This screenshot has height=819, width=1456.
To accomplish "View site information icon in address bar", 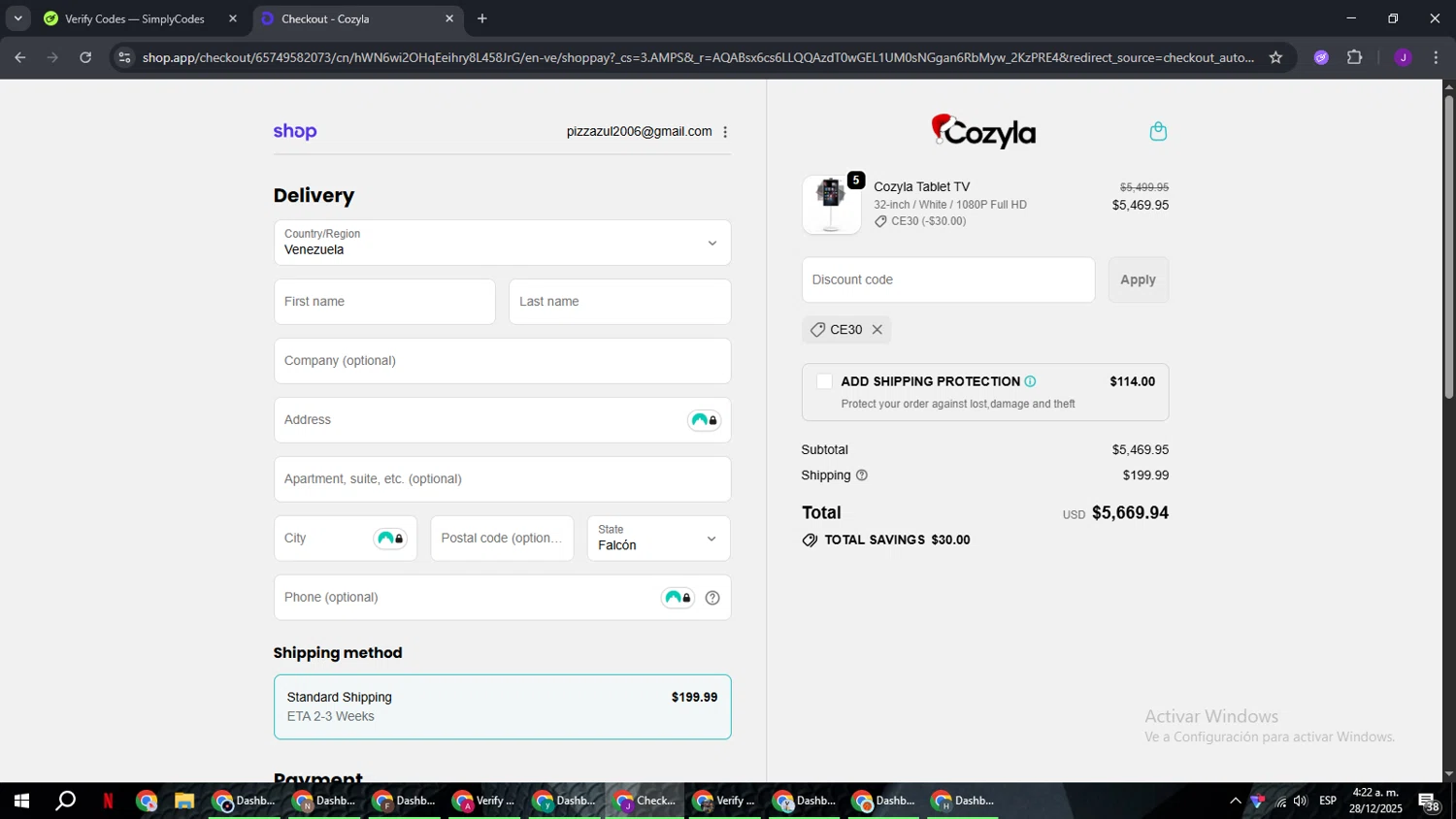I will tap(123, 57).
